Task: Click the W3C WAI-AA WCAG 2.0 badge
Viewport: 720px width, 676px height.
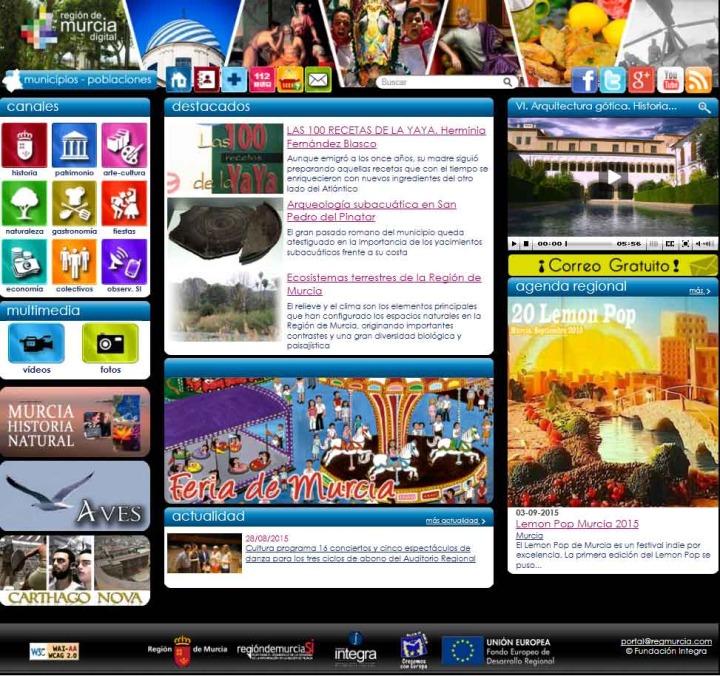Action: (x=54, y=651)
